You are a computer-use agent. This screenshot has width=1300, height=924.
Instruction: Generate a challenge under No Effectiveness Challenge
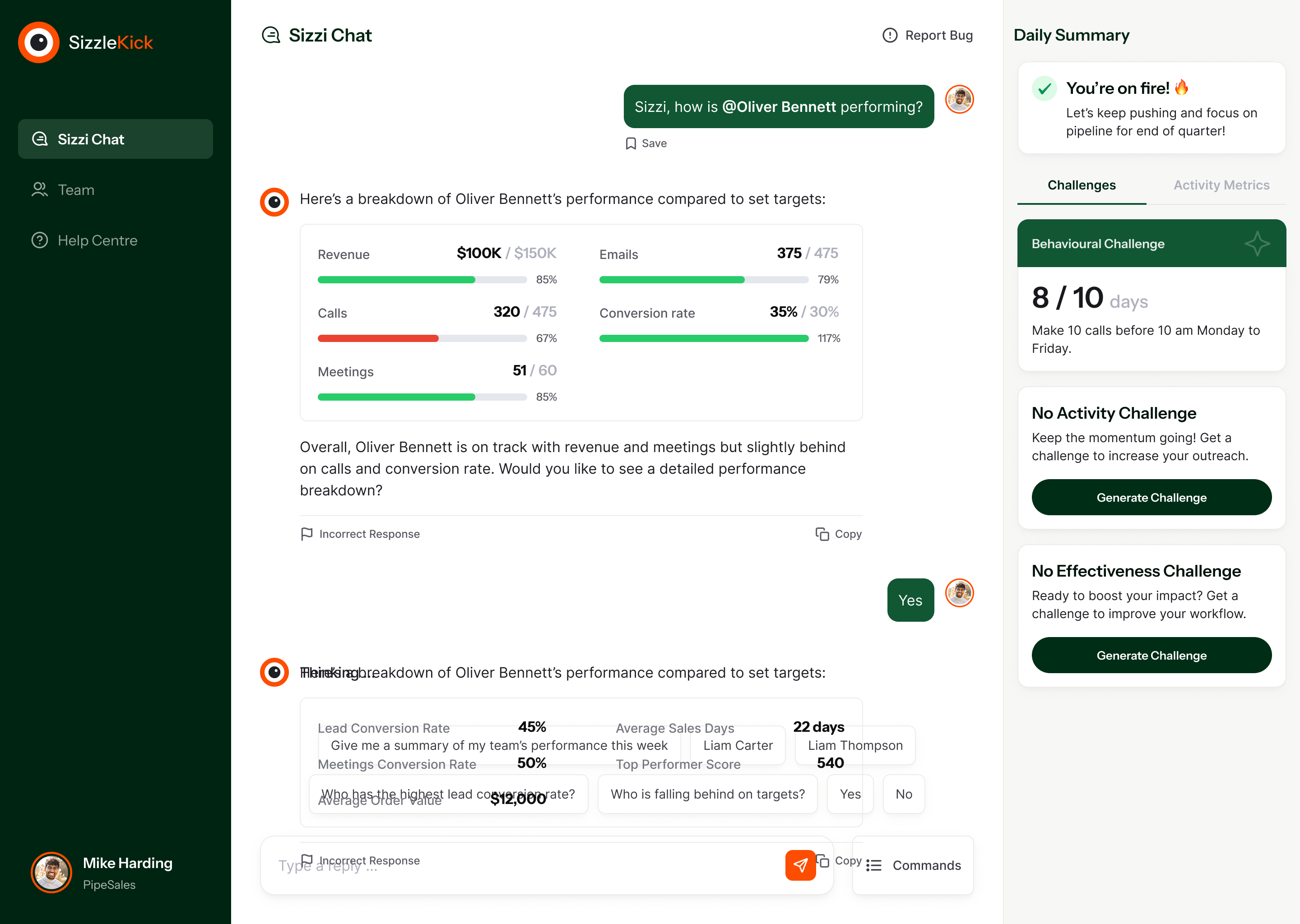click(x=1151, y=656)
